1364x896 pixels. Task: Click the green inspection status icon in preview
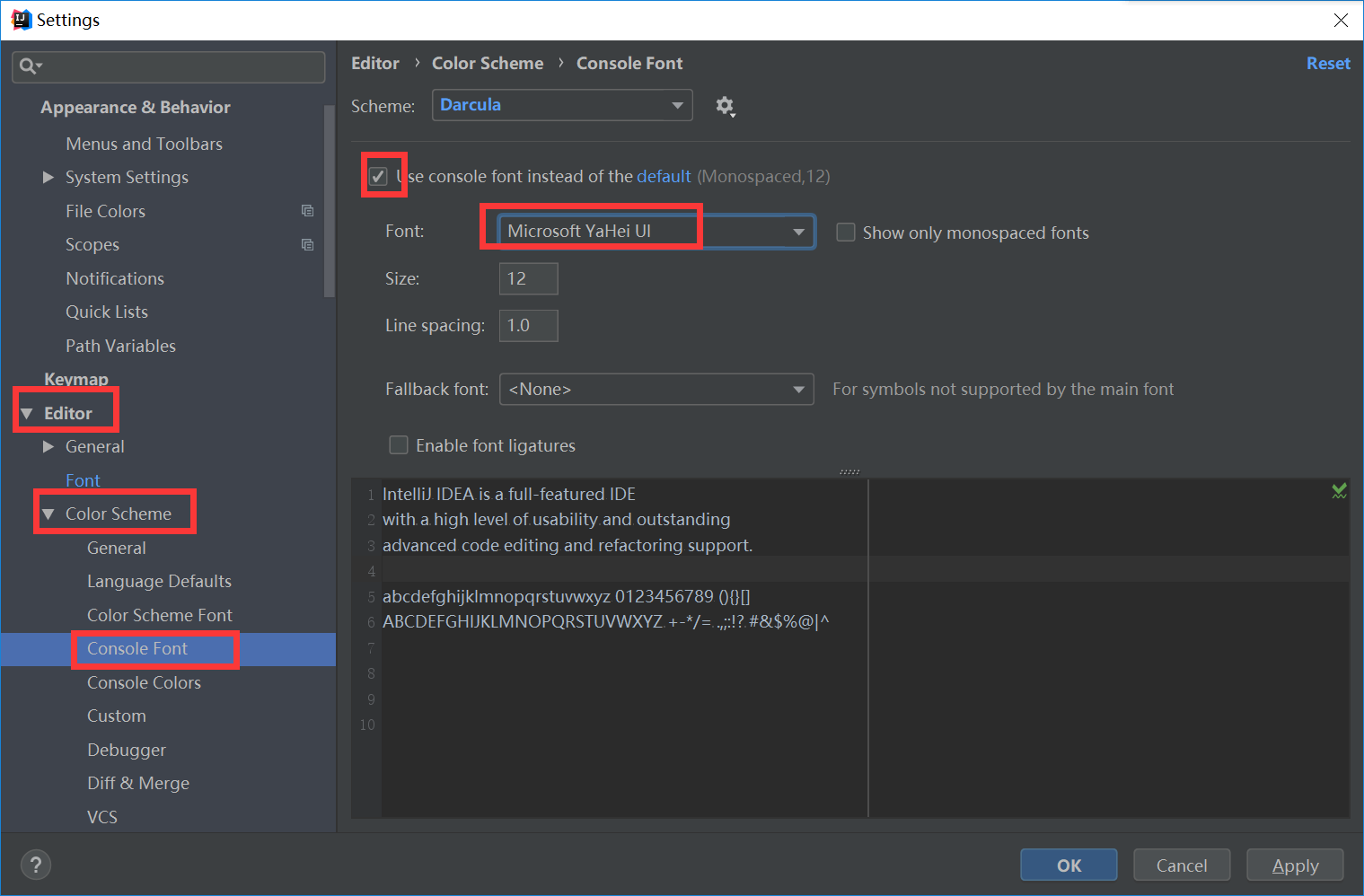[x=1339, y=491]
